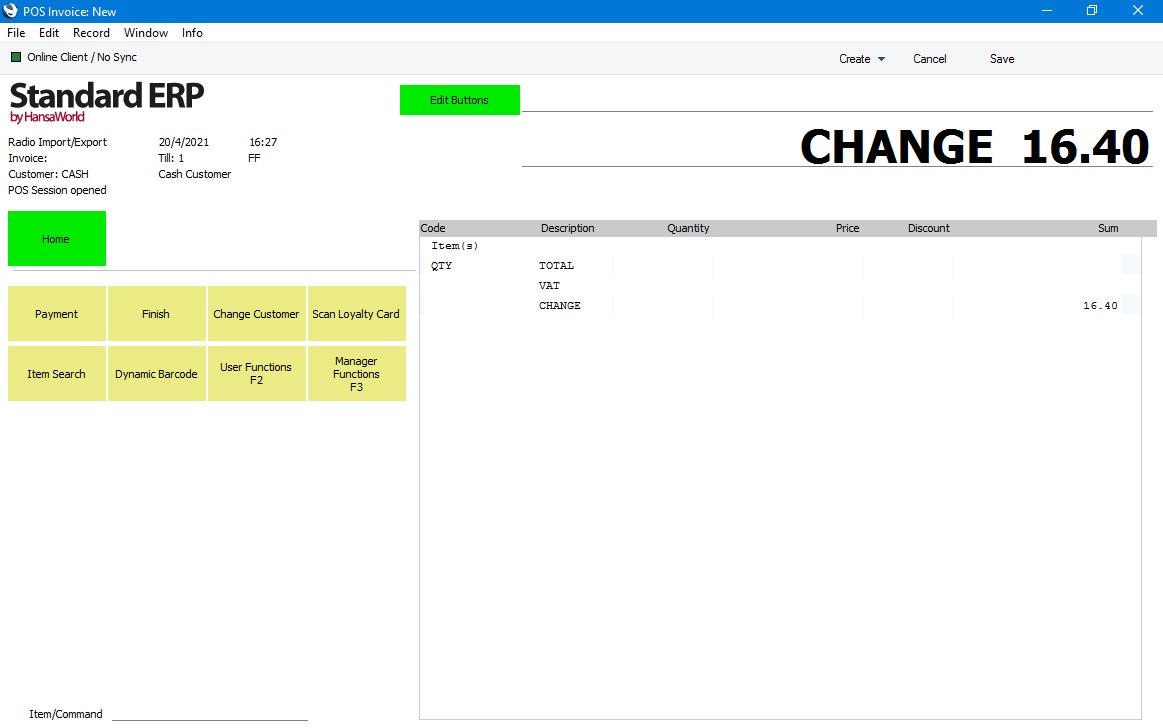Restore down the POS Invoice window

pyautogui.click(x=1092, y=11)
